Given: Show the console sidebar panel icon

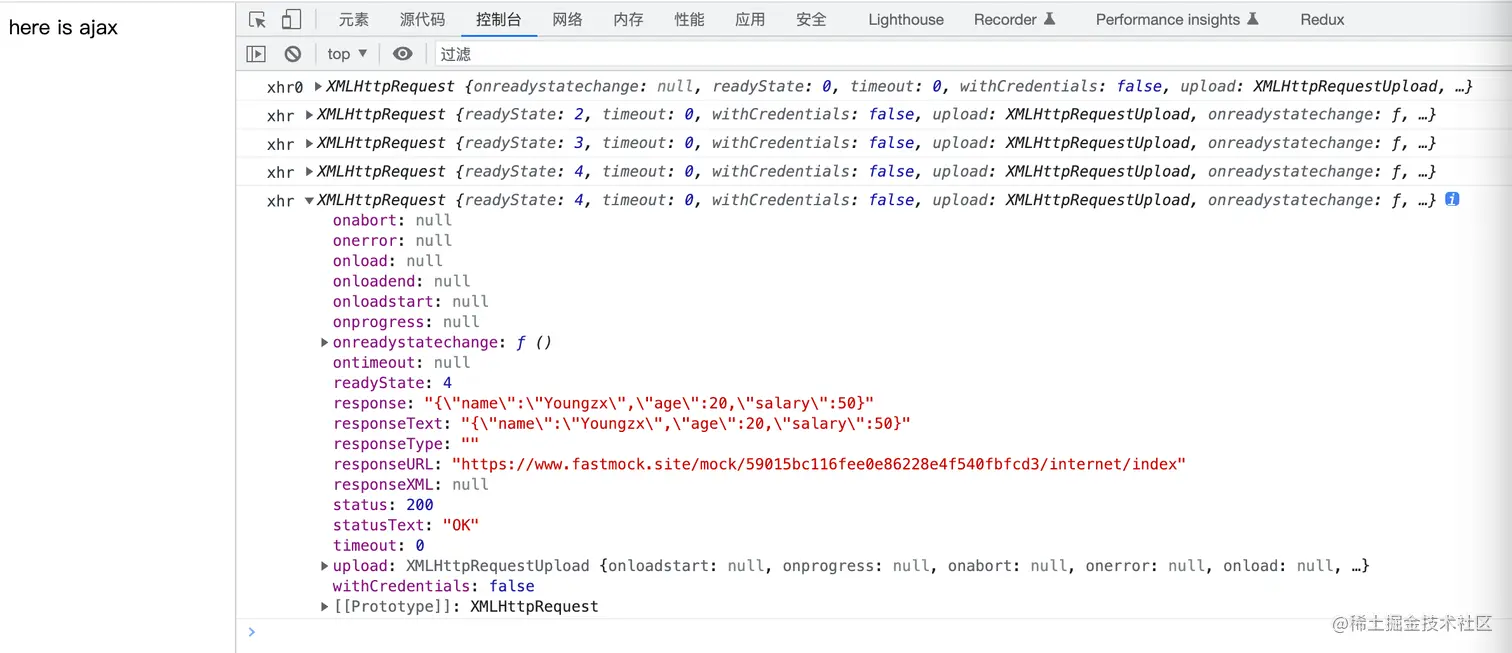Looking at the screenshot, I should [x=257, y=54].
